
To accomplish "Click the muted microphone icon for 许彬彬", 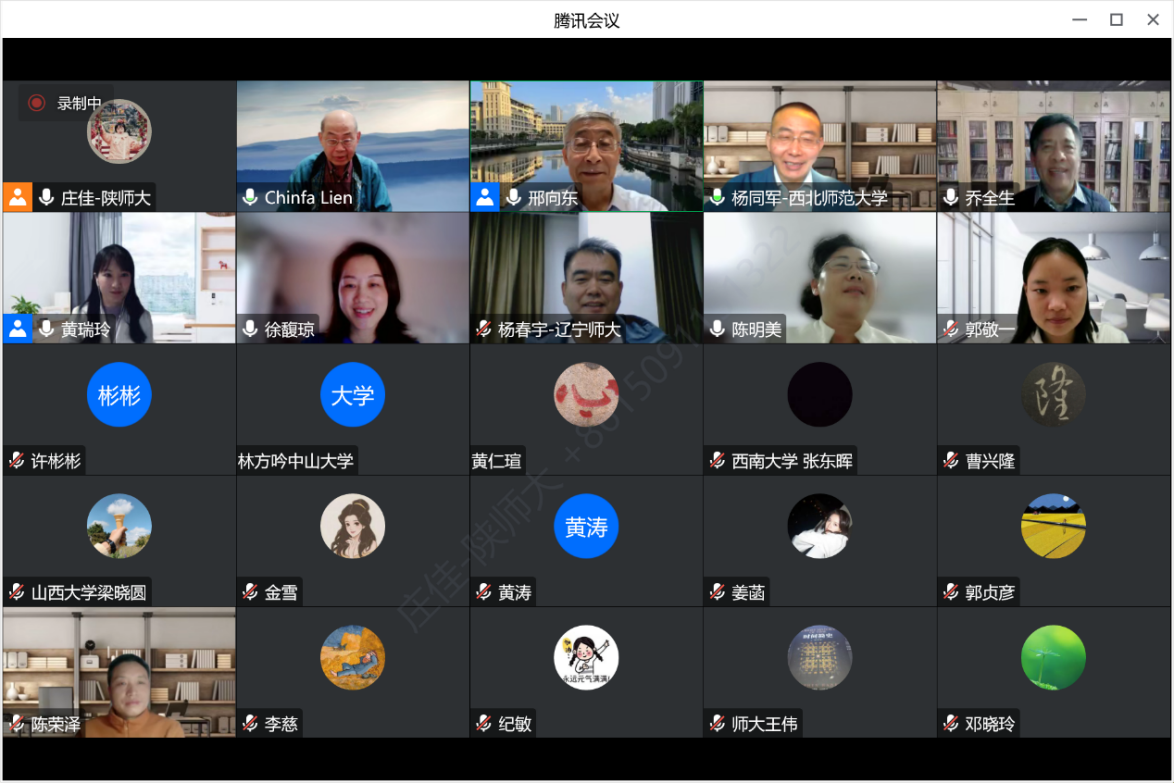I will pyautogui.click(x=17, y=461).
